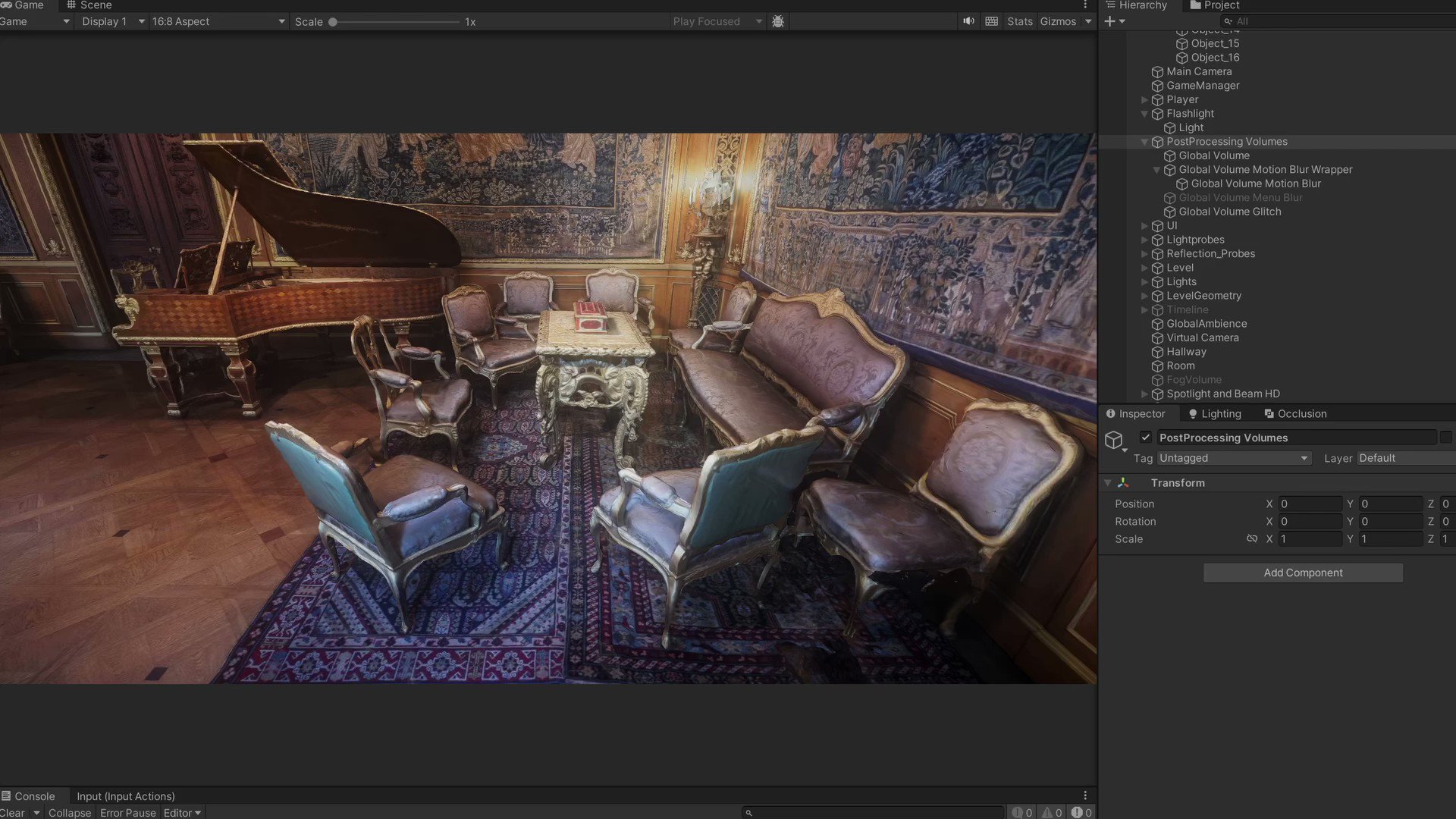Screen dimensions: 1456x819
Task: Toggle the Stats overlay in Game view
Action: [x=1019, y=21]
